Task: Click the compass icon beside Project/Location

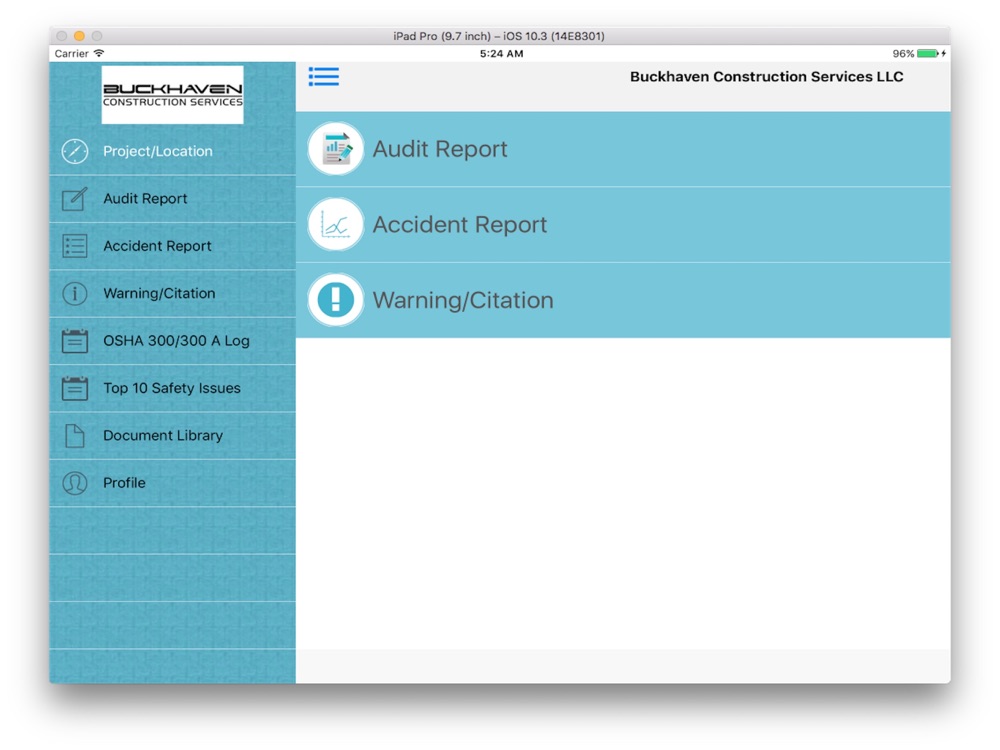Action: [x=75, y=151]
